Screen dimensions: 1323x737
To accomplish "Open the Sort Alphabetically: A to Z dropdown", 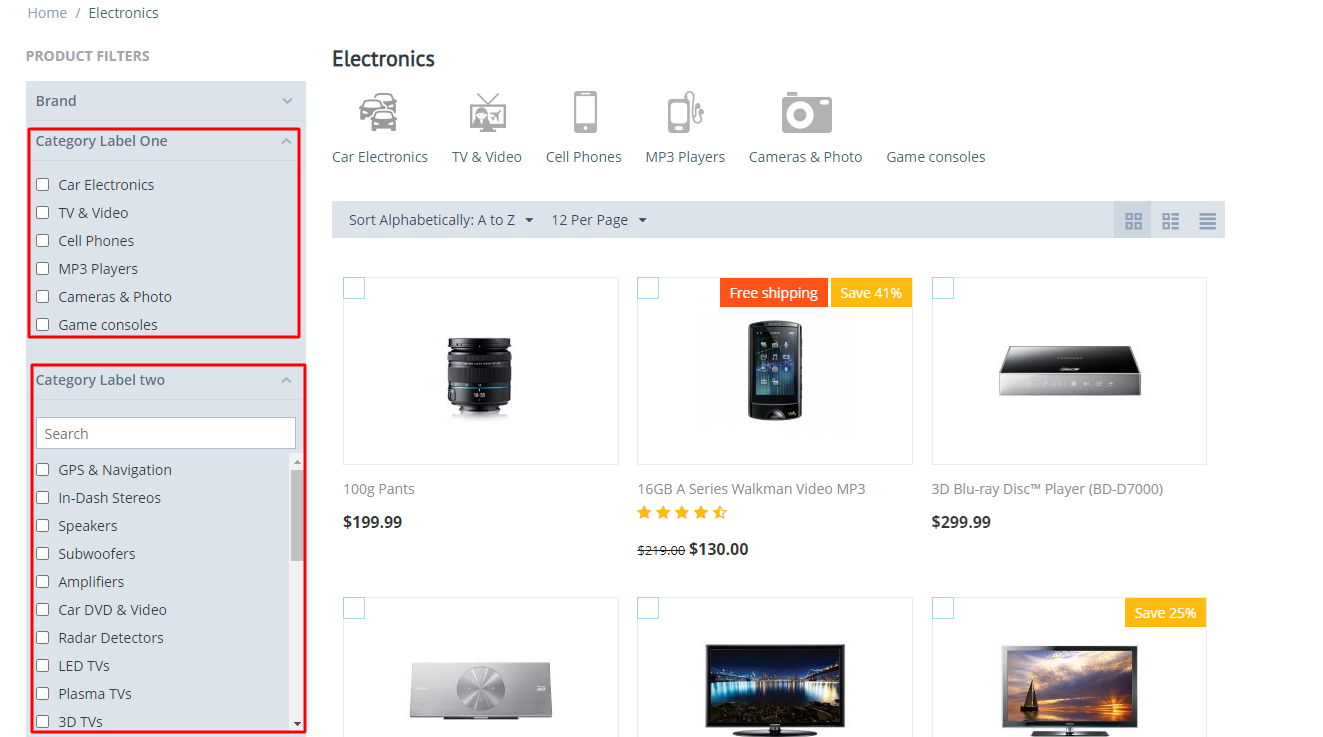I will (441, 220).
